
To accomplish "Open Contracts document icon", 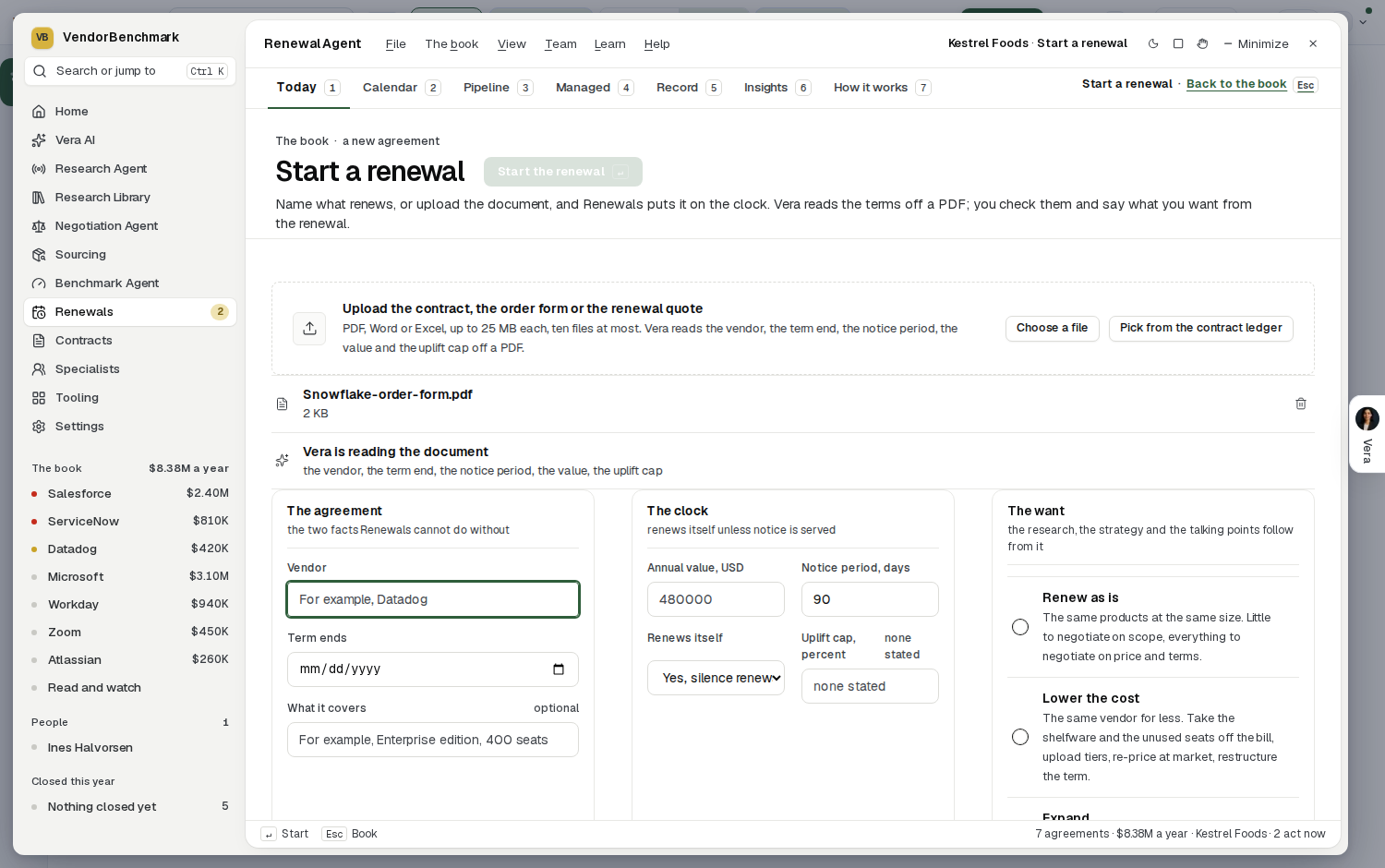I will (x=39, y=341).
